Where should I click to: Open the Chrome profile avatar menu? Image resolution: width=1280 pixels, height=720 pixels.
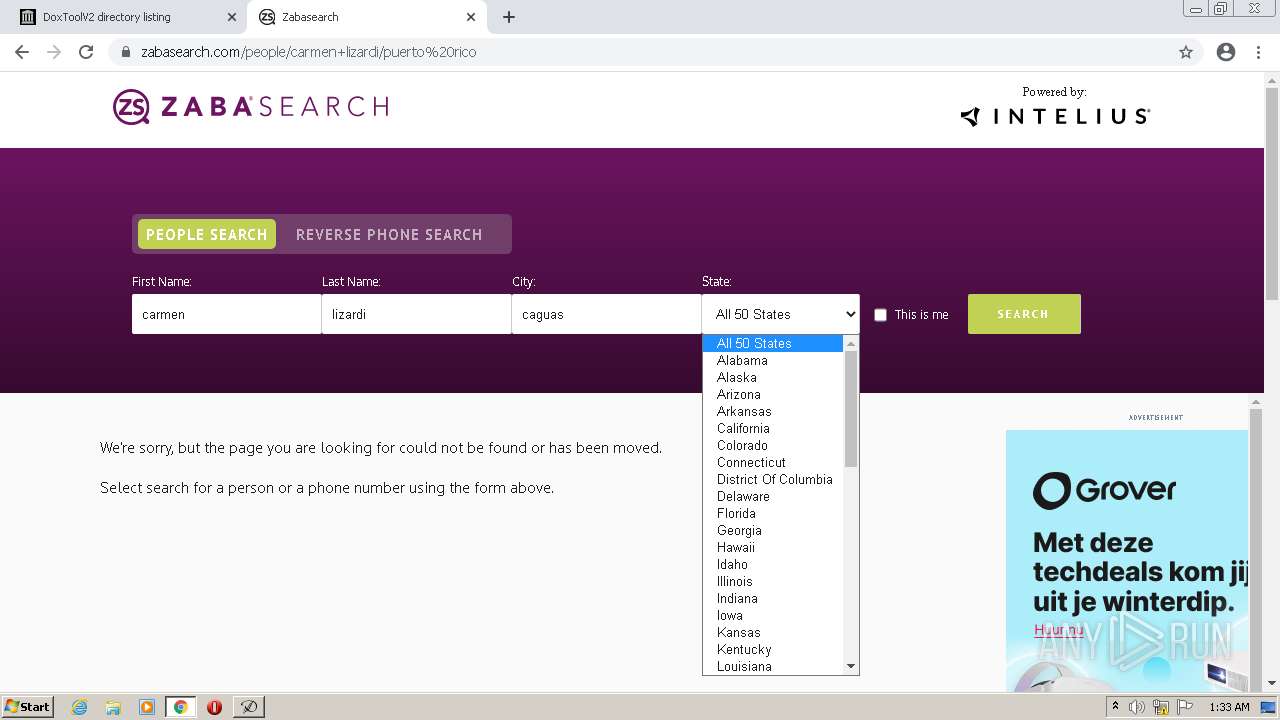(1226, 52)
